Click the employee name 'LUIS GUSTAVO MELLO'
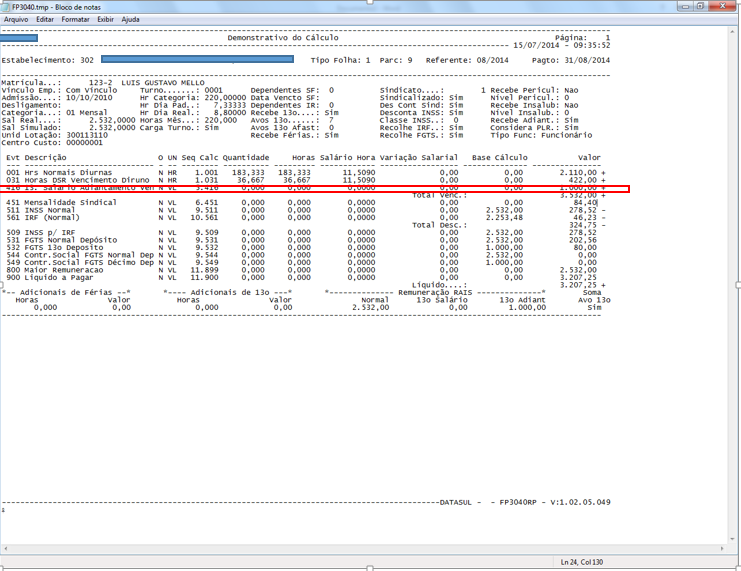This screenshot has height=571, width=741. 163,82
